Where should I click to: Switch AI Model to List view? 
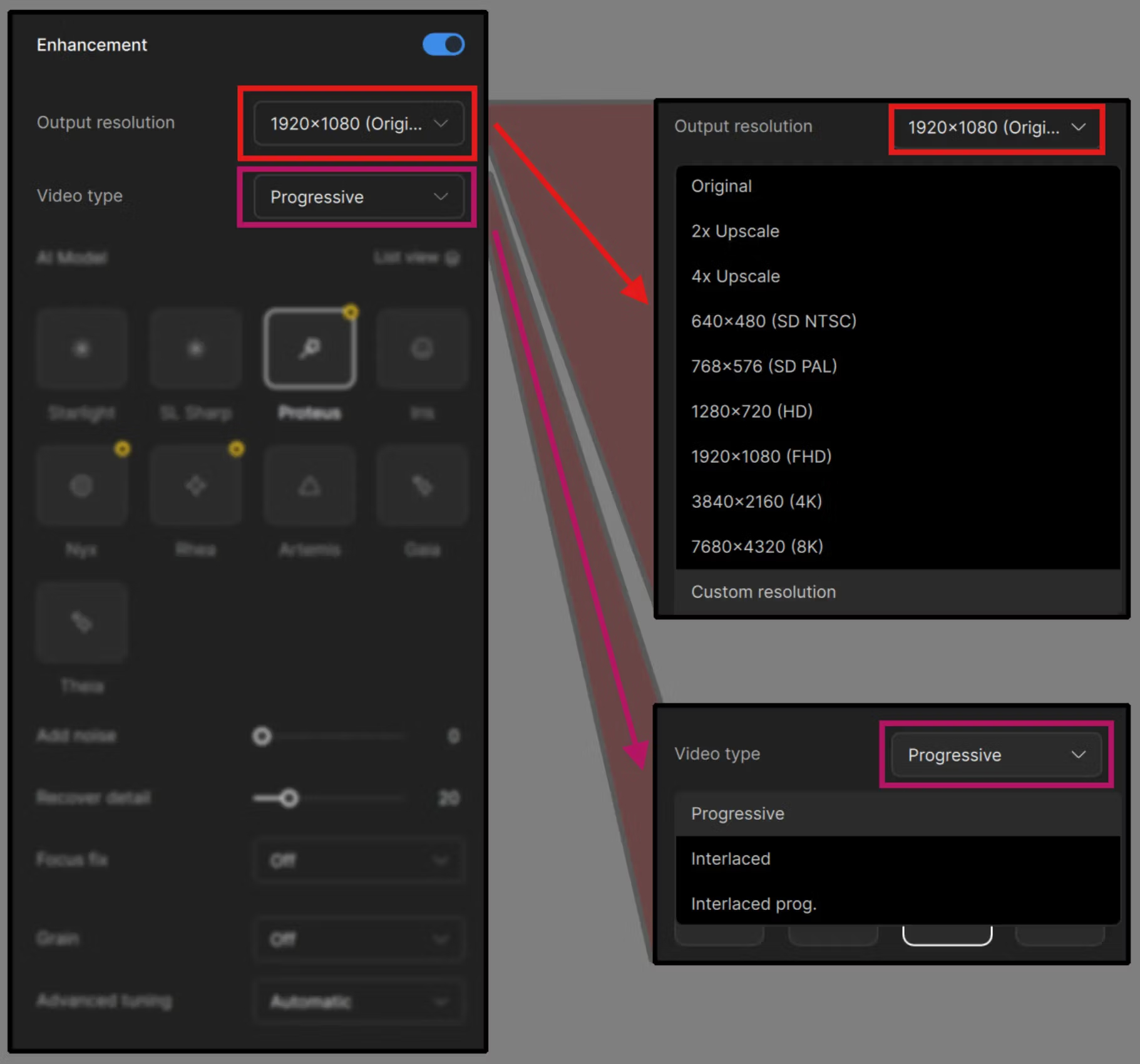click(416, 257)
